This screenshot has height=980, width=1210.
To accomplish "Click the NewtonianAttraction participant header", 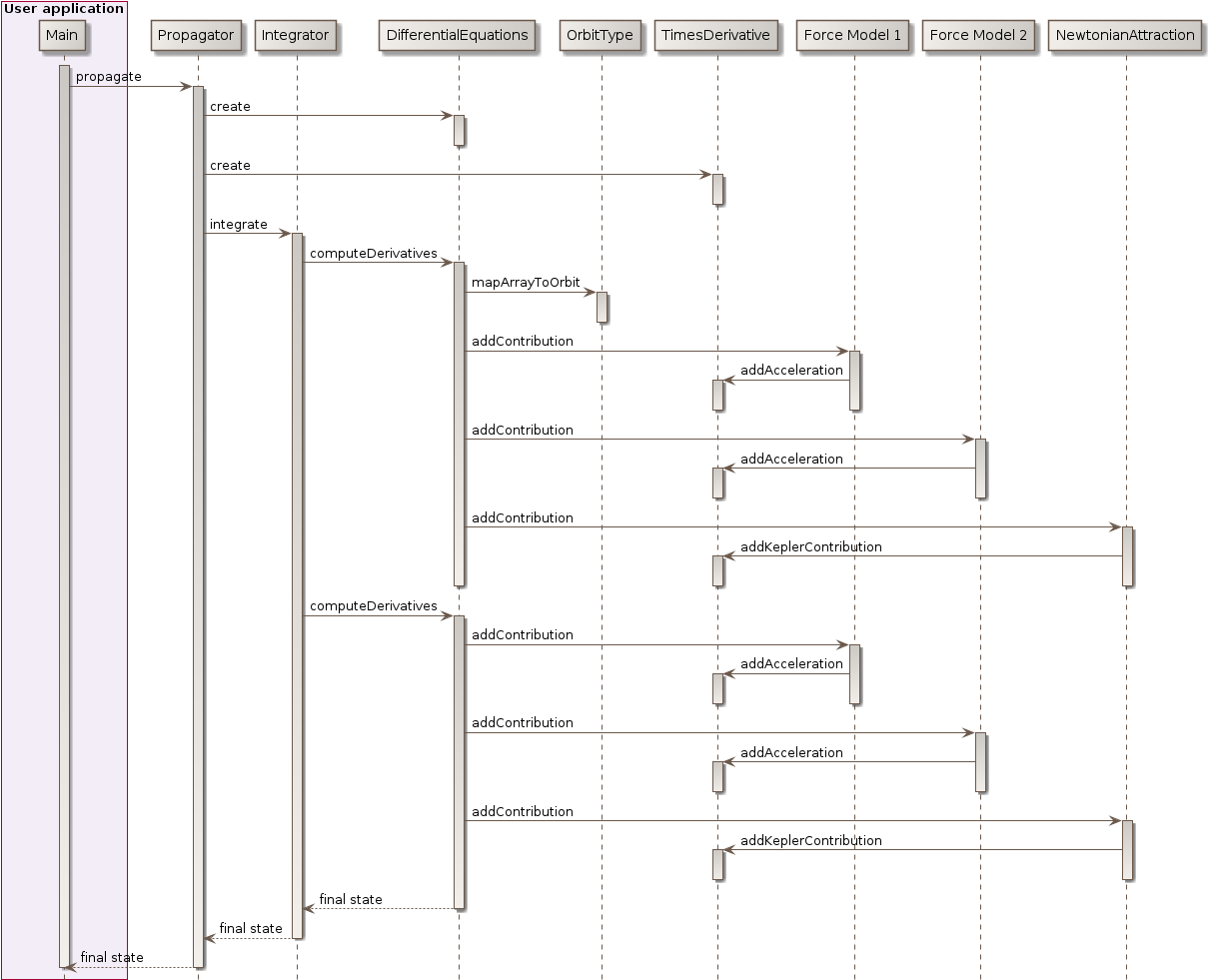I will coord(1125,35).
